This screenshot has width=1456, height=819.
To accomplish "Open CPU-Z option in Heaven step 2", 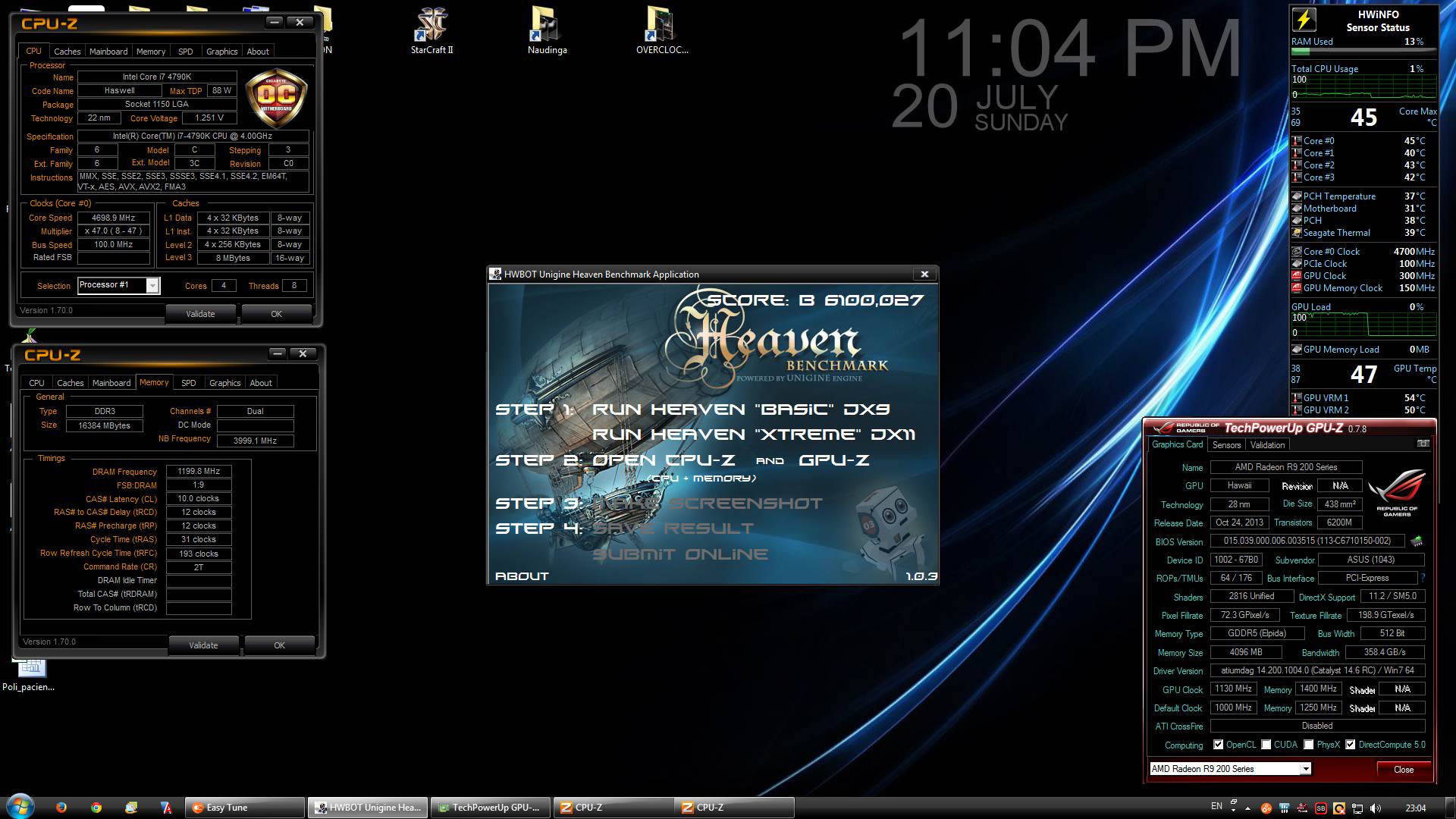I will 664,460.
